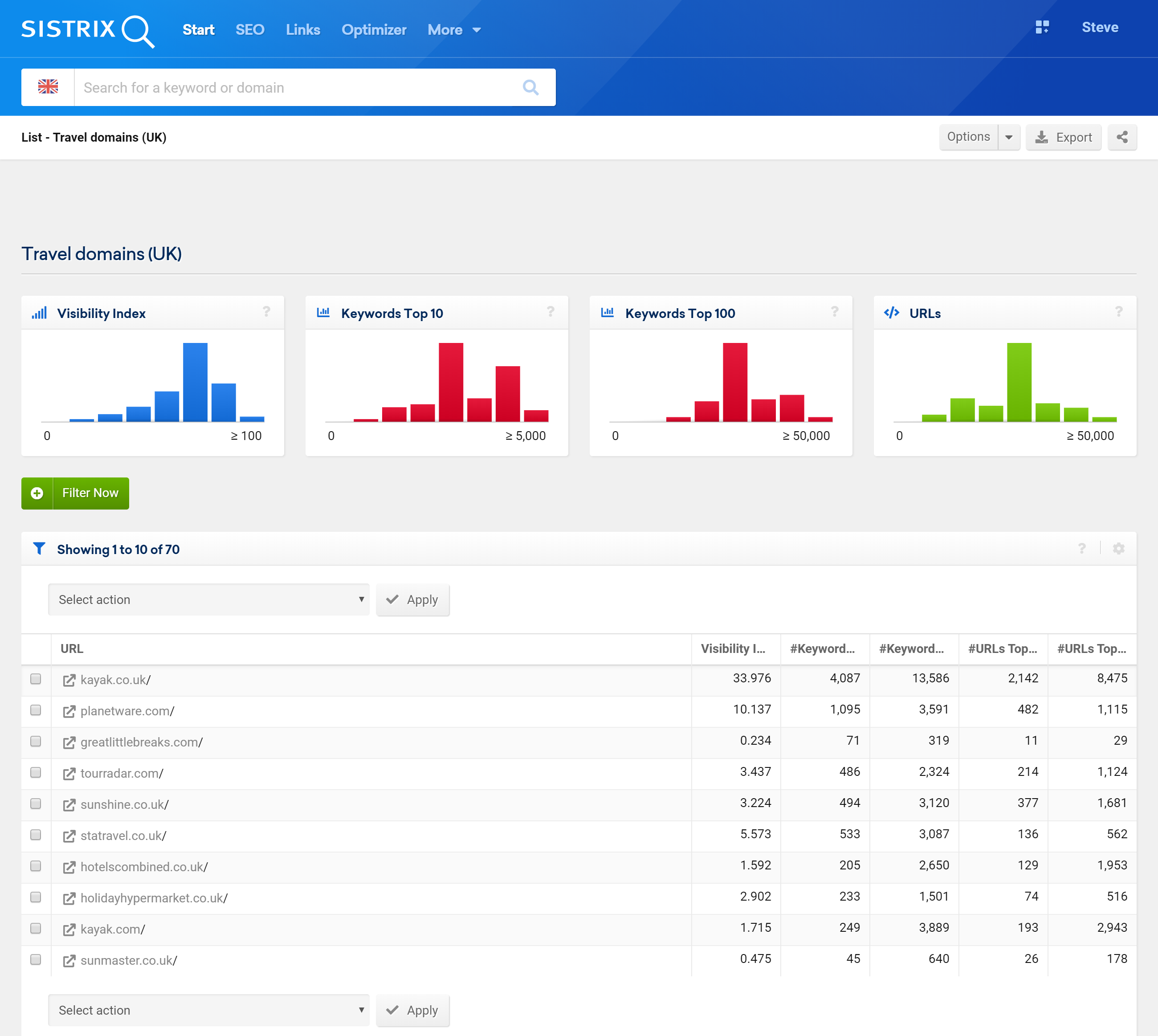Image resolution: width=1158 pixels, height=1036 pixels.
Task: Click the search magnifier icon
Action: click(x=530, y=87)
